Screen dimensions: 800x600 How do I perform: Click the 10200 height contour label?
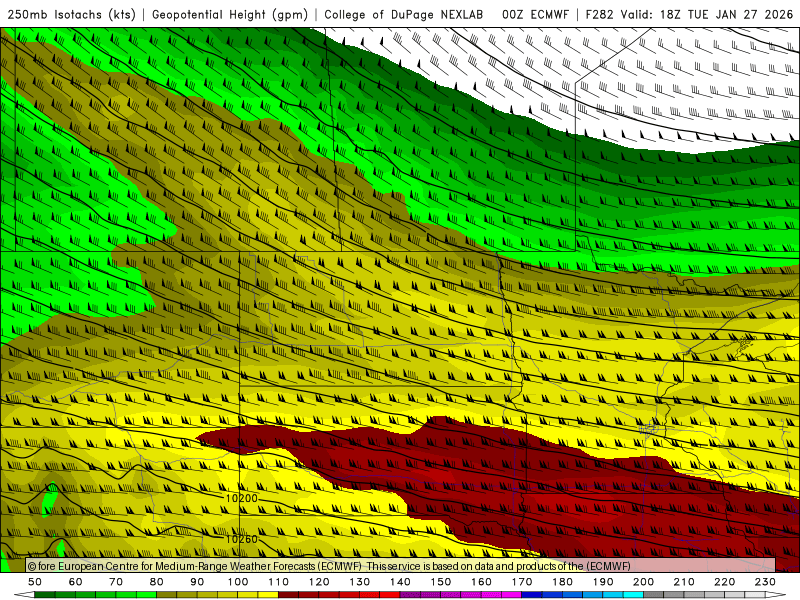tap(242, 498)
